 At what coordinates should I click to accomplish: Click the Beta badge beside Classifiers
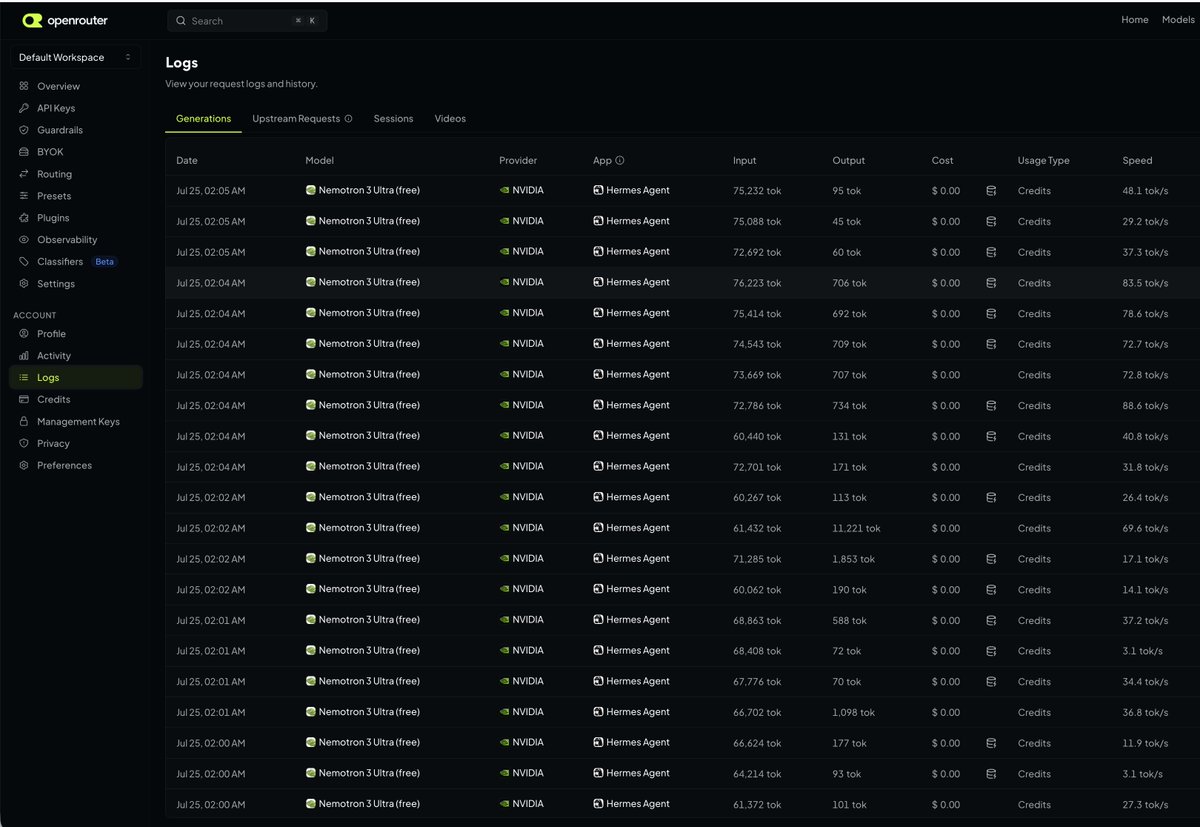pos(104,262)
